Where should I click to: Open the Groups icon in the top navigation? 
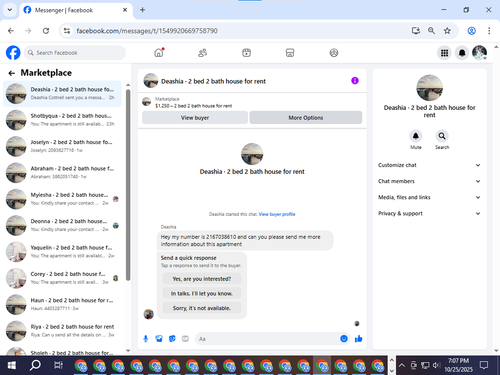(334, 53)
